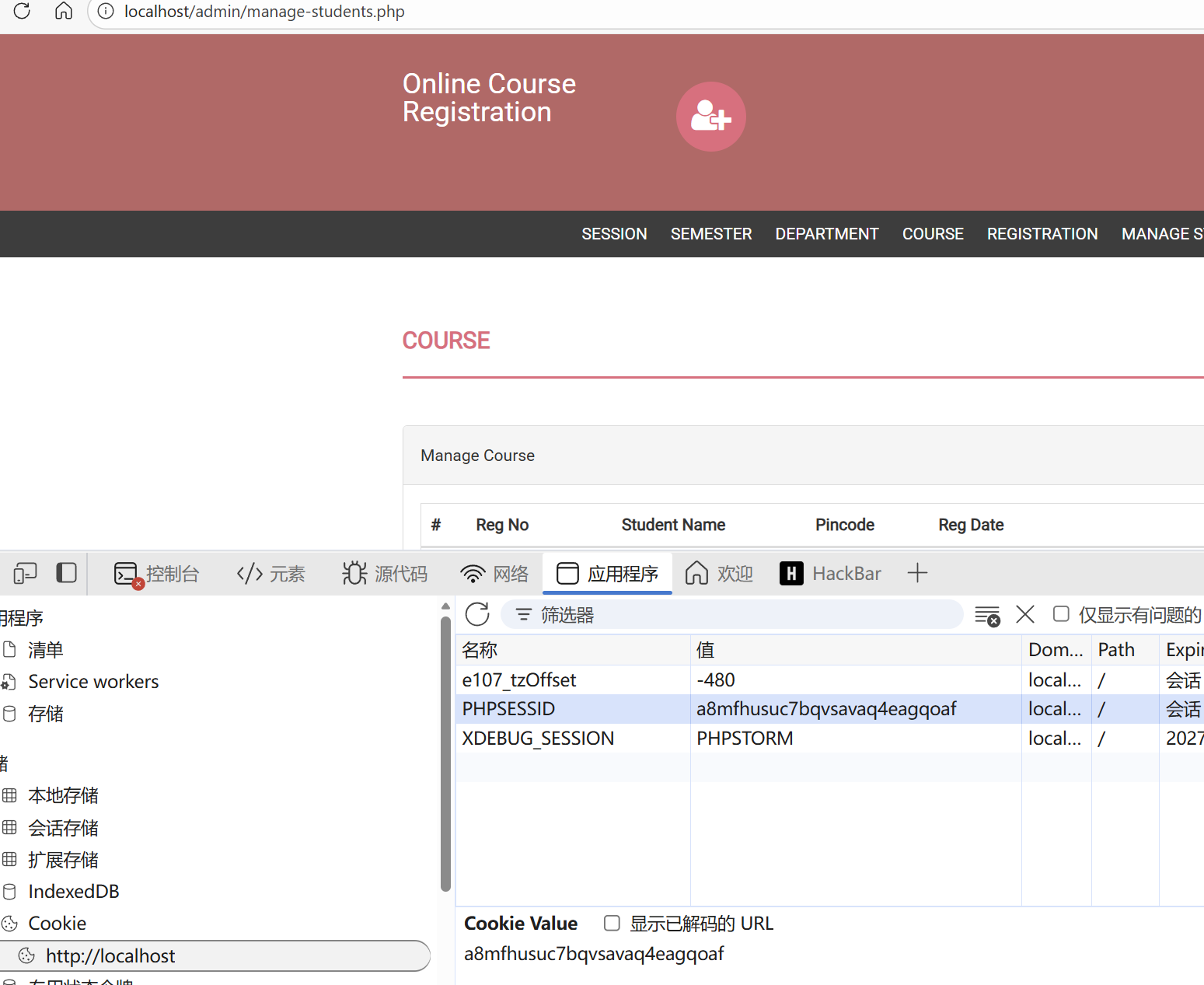Click the pink add-user icon
The width and height of the screenshot is (1204, 985).
pos(710,117)
